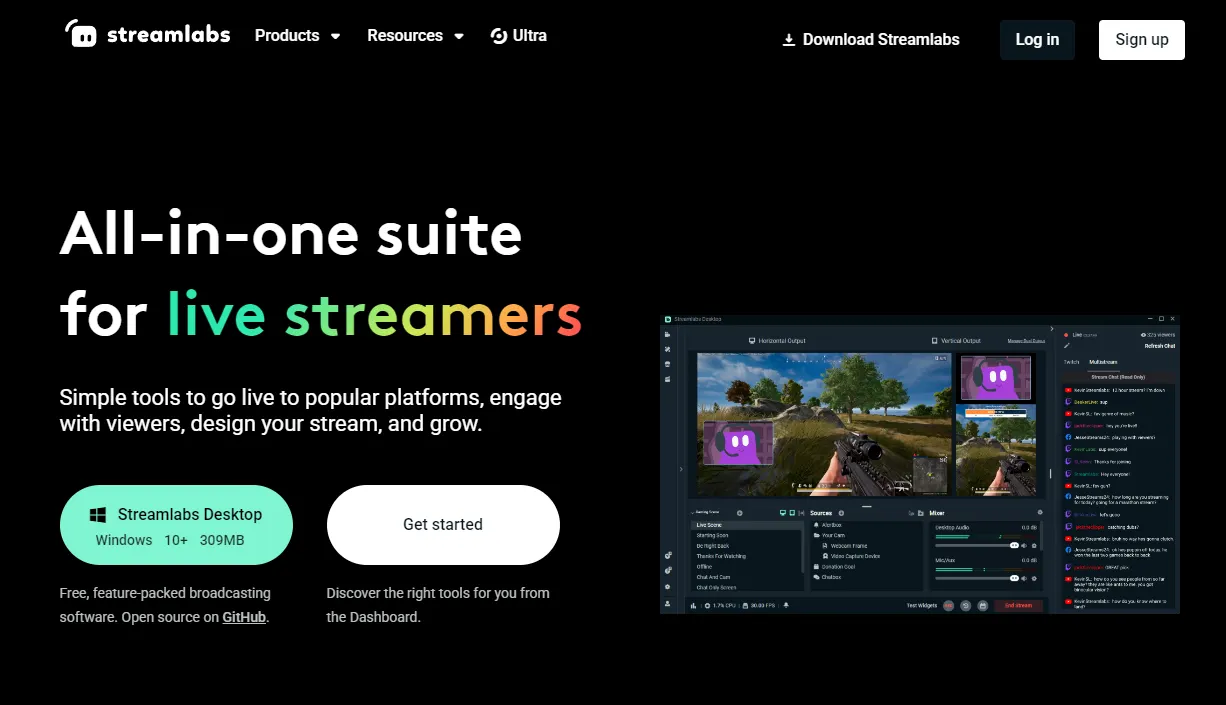Screen dimensions: 1226x705
Task: Open the GitHub link
Action: [244, 617]
